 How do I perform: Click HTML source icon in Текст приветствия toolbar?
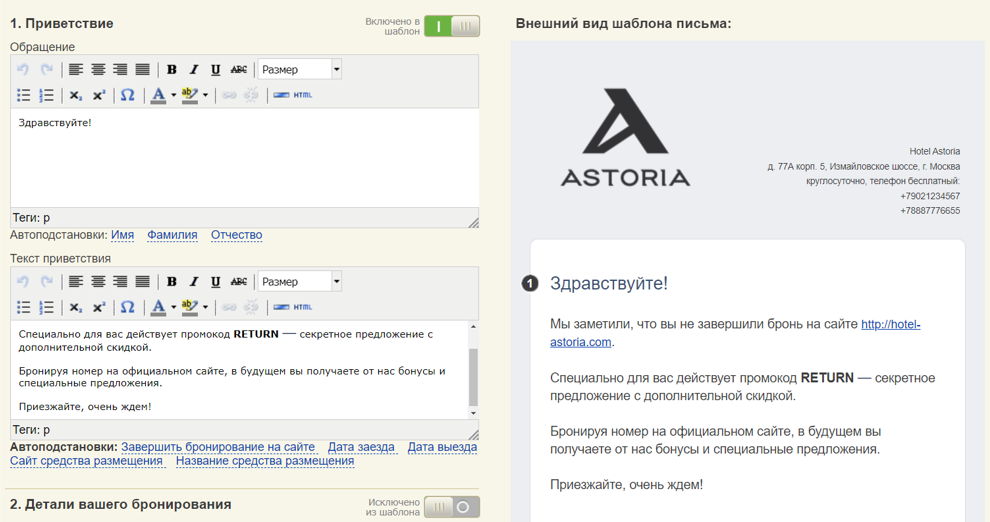point(293,307)
